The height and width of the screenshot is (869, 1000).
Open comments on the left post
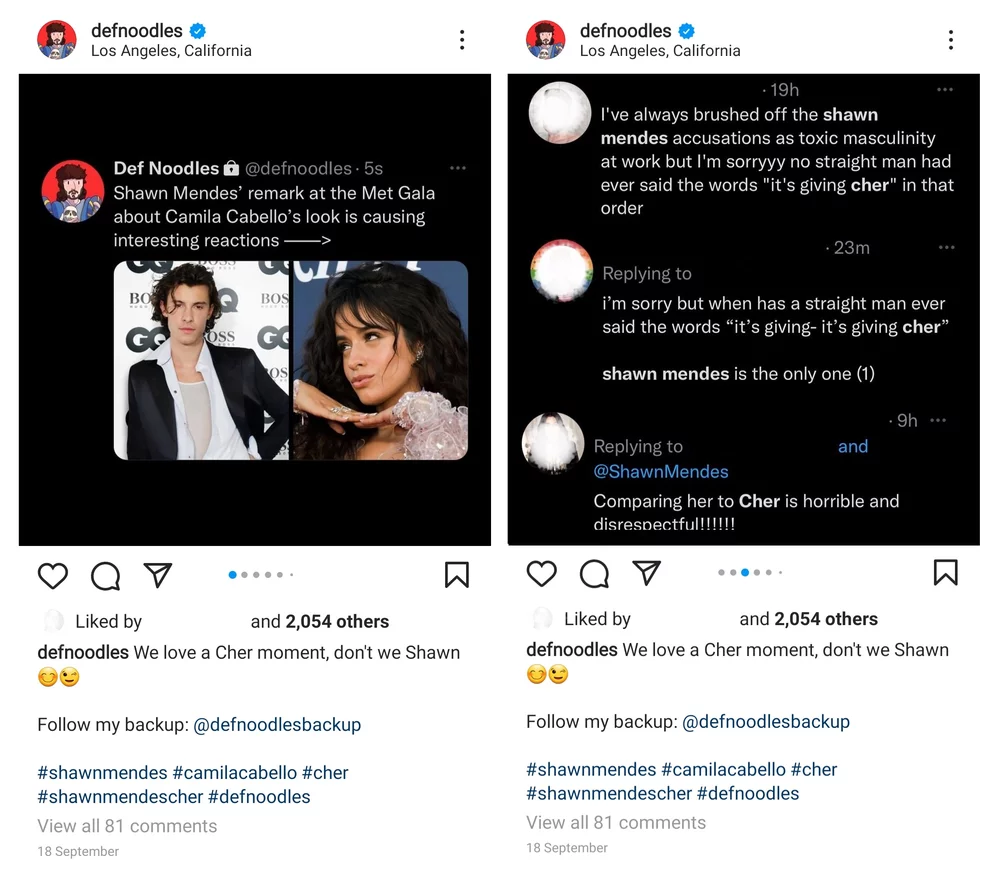tap(105, 576)
